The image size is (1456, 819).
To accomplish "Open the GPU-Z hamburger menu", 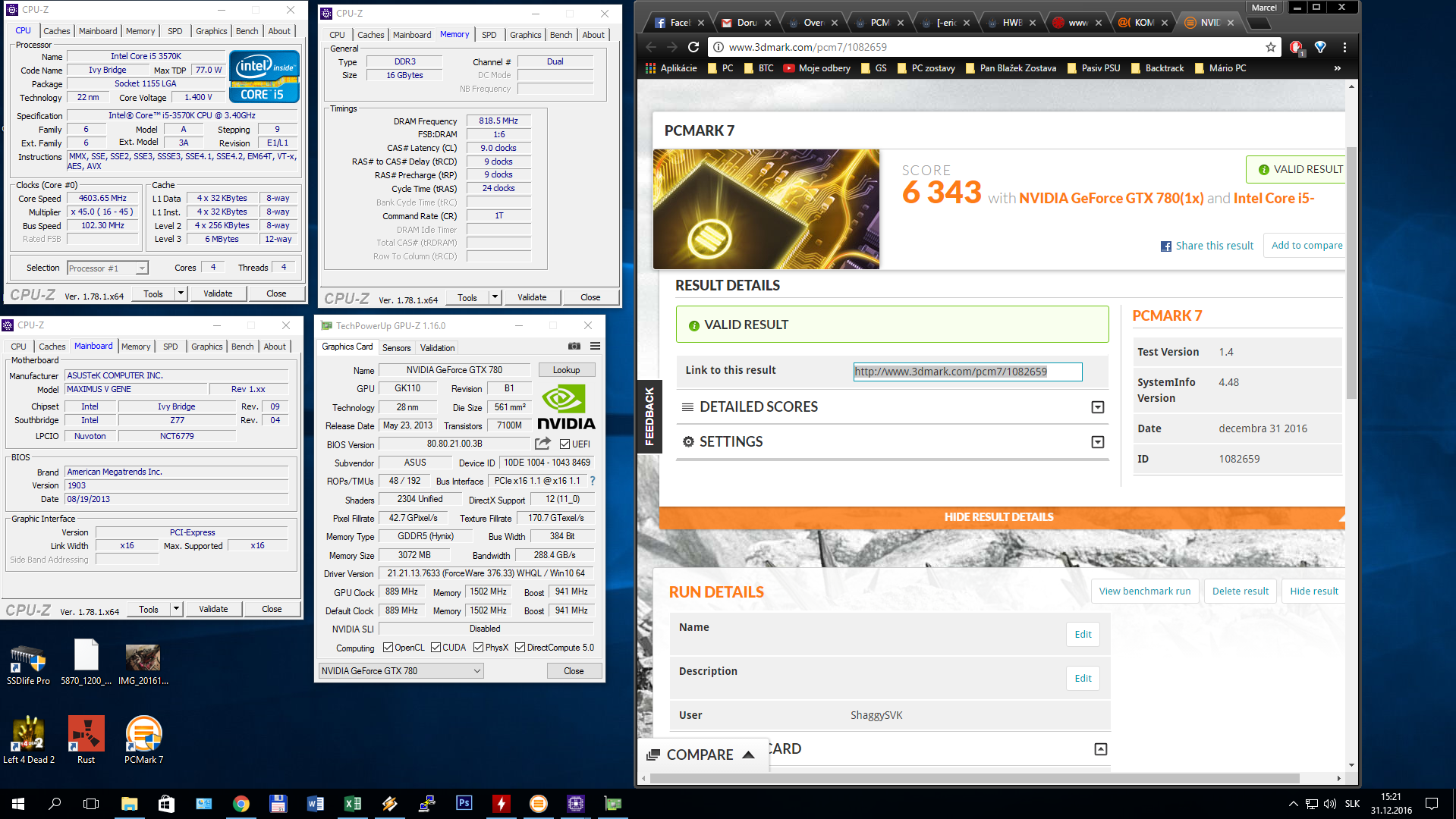I will pyautogui.click(x=596, y=346).
